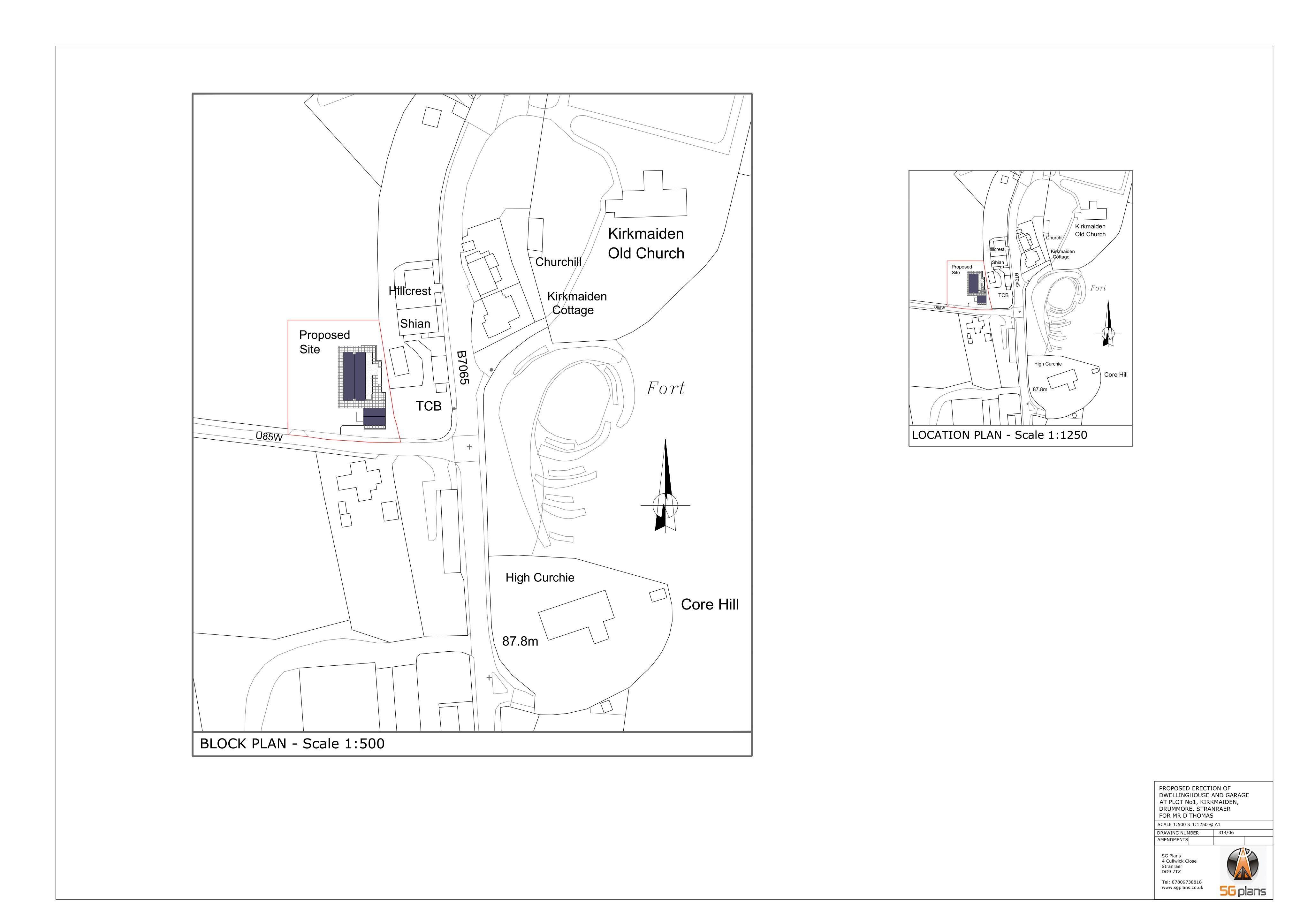Click 'Kirkmaiden Cottage' label in block plan
This screenshot has width=1308, height=924.
pos(576,303)
